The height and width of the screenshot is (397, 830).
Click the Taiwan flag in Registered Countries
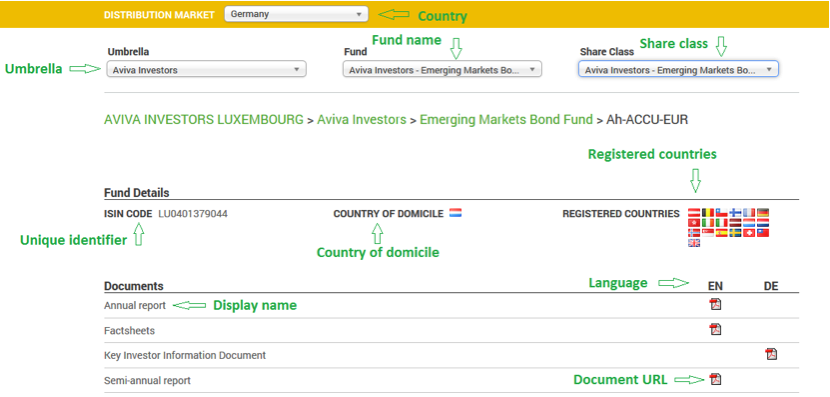coord(763,233)
